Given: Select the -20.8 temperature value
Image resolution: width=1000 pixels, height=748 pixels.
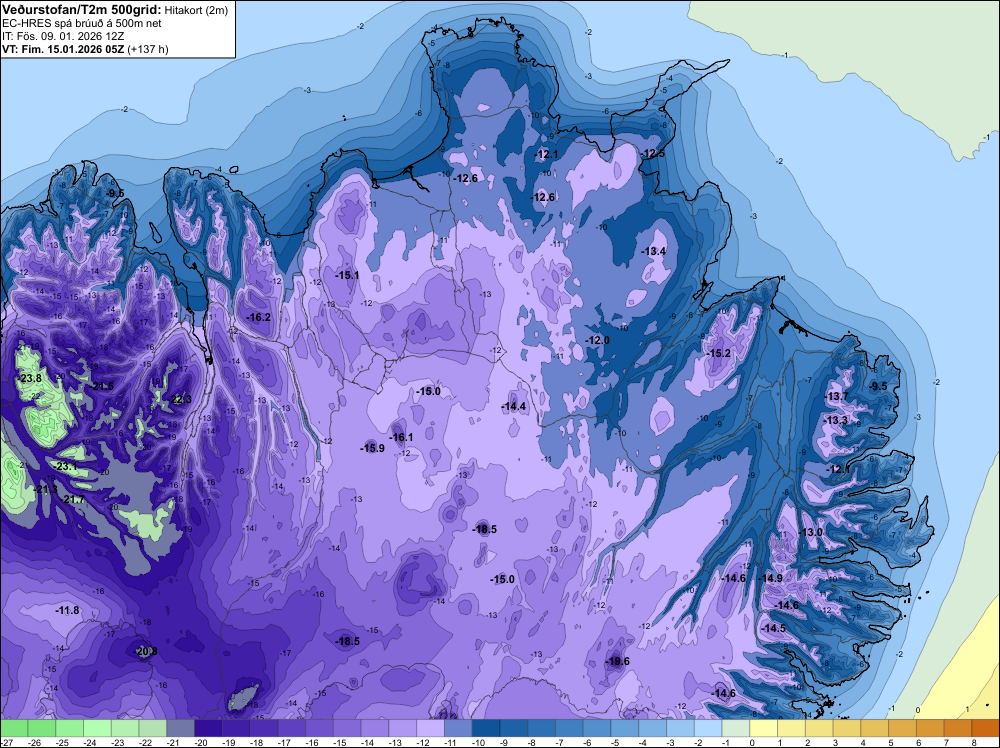Looking at the screenshot, I should point(145,651).
